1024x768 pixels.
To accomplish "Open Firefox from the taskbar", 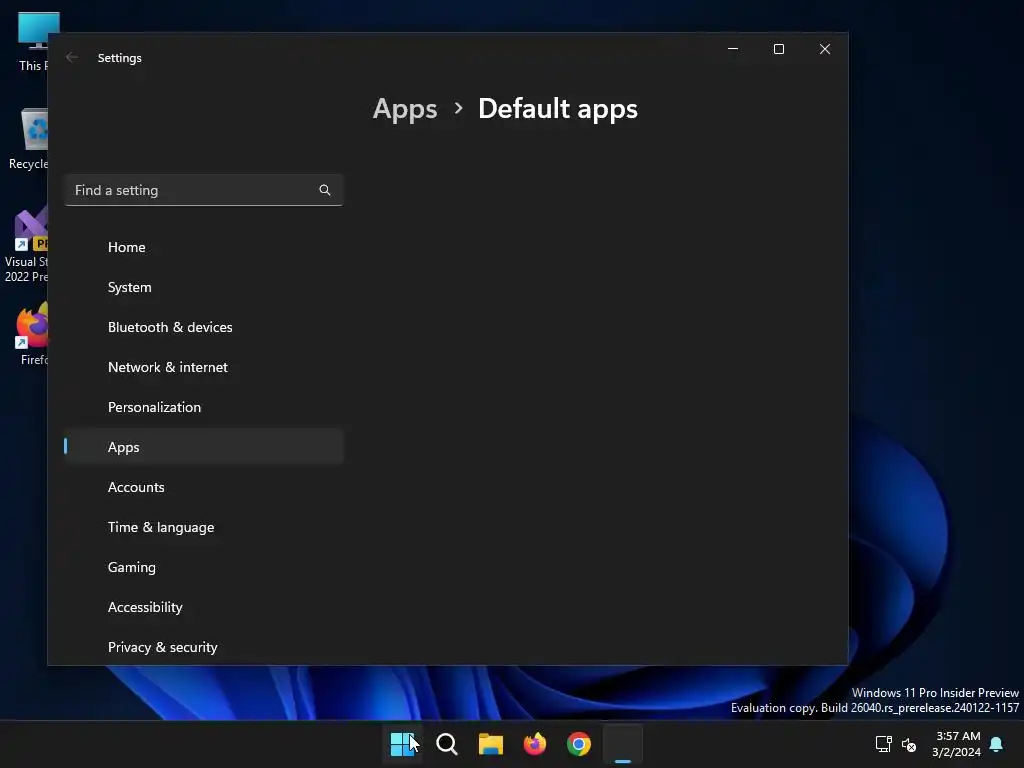I will click(x=535, y=744).
